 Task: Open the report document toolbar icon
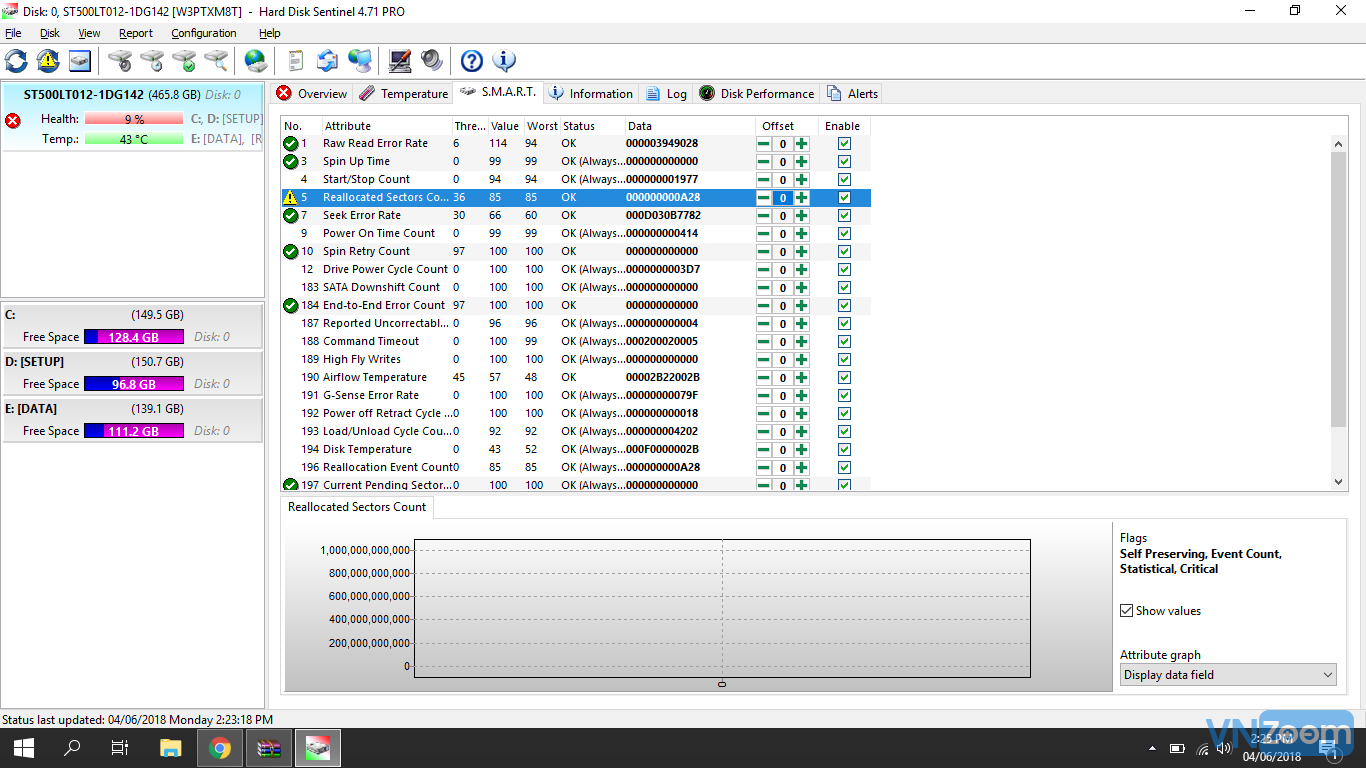[x=295, y=61]
